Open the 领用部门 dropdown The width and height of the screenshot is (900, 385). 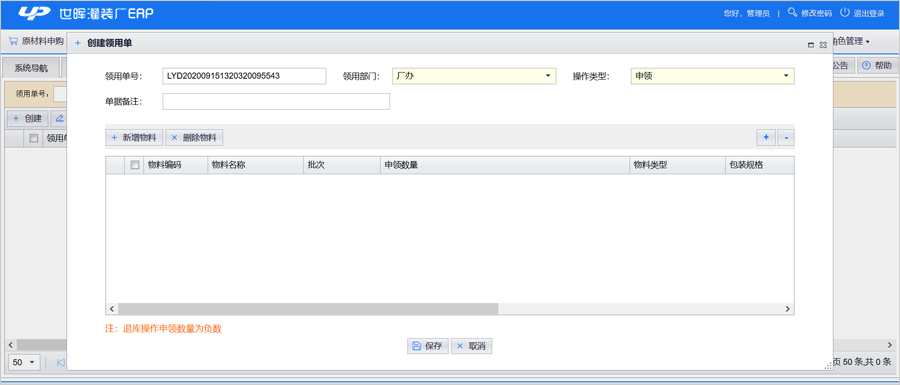[474, 76]
